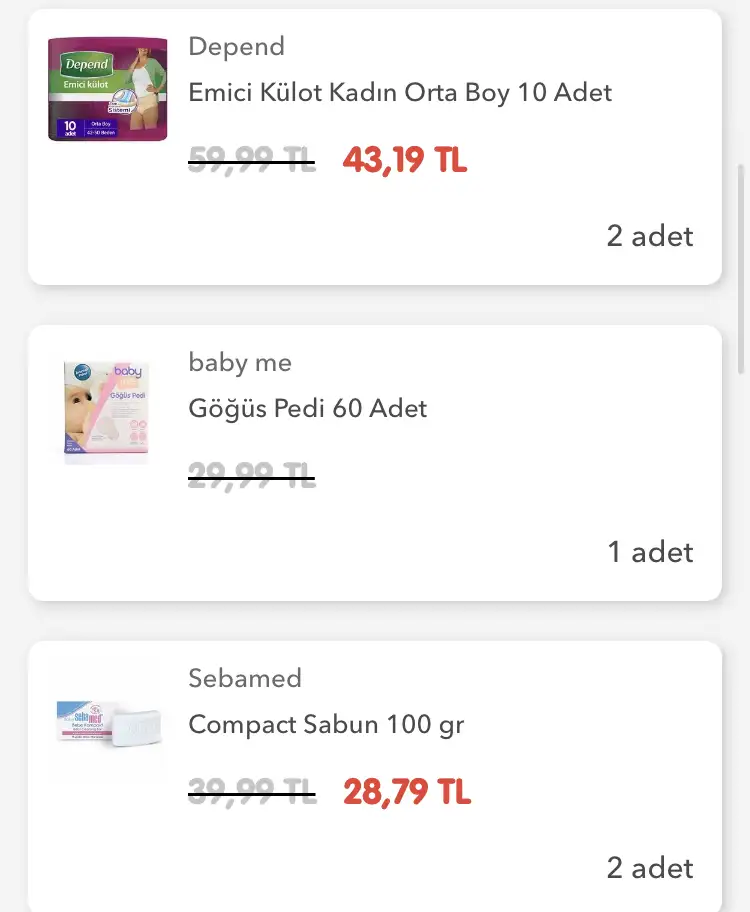
Task: Click the Sebamed brand name
Action: point(245,678)
